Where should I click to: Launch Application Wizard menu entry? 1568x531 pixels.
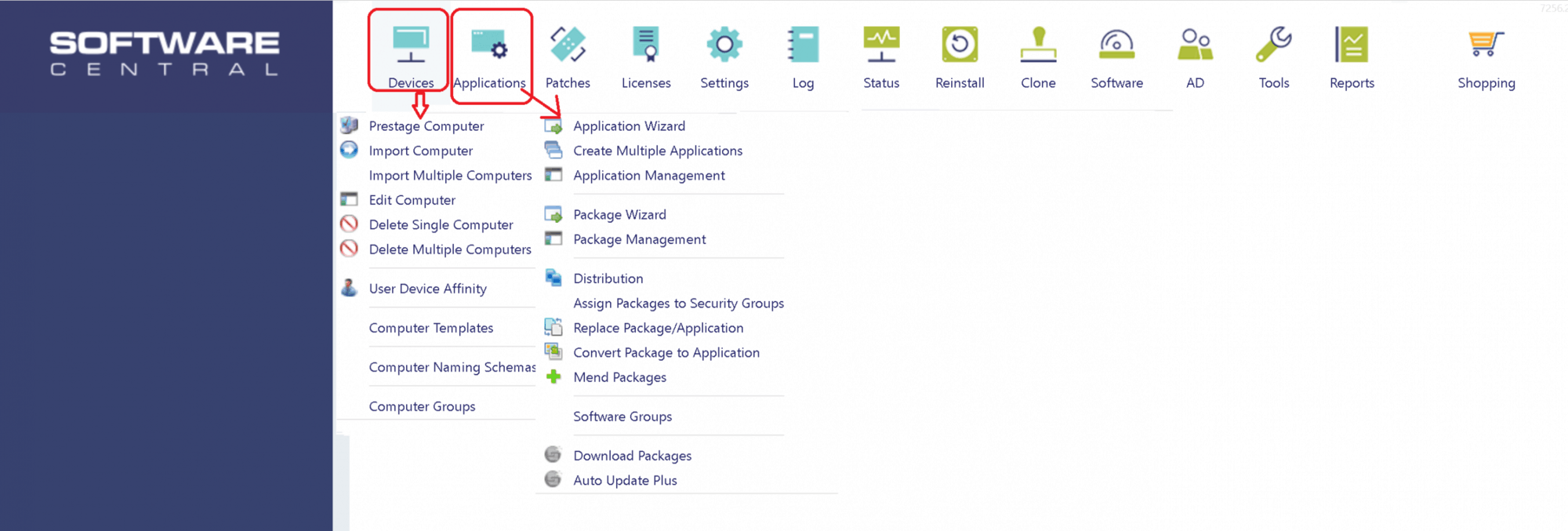pyautogui.click(x=630, y=126)
